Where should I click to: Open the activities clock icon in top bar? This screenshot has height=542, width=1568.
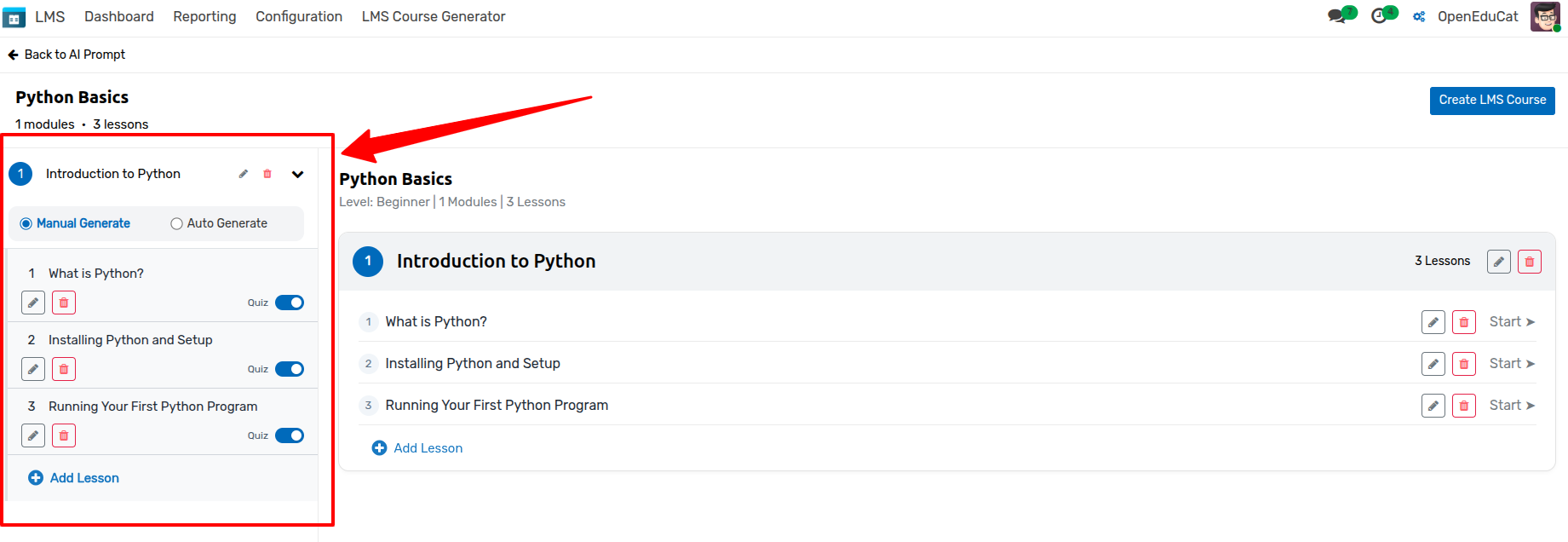(x=1379, y=16)
